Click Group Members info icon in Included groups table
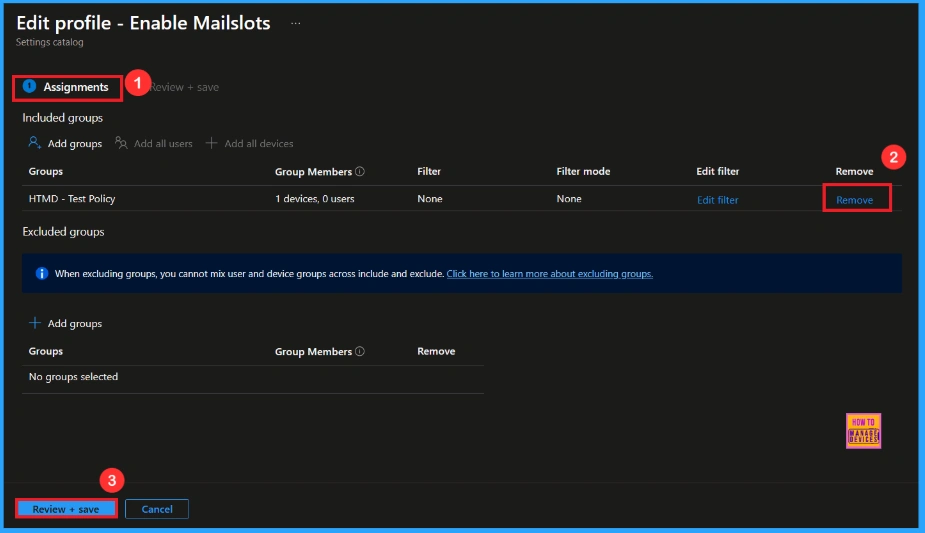This screenshot has height=533, width=925. coord(360,172)
